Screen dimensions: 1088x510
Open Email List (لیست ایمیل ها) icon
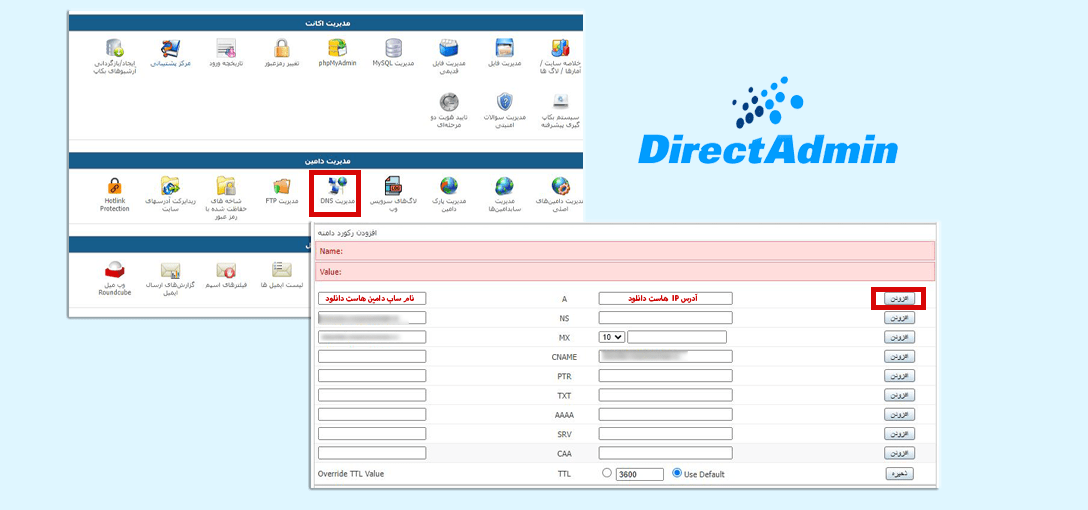pyautogui.click(x=282, y=270)
